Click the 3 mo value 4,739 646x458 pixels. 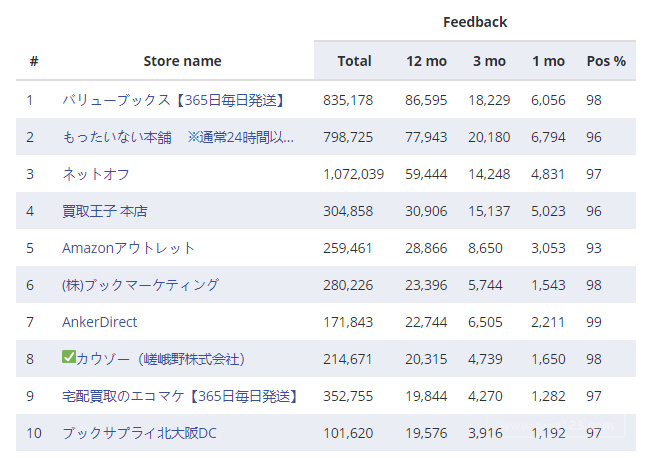click(485, 359)
